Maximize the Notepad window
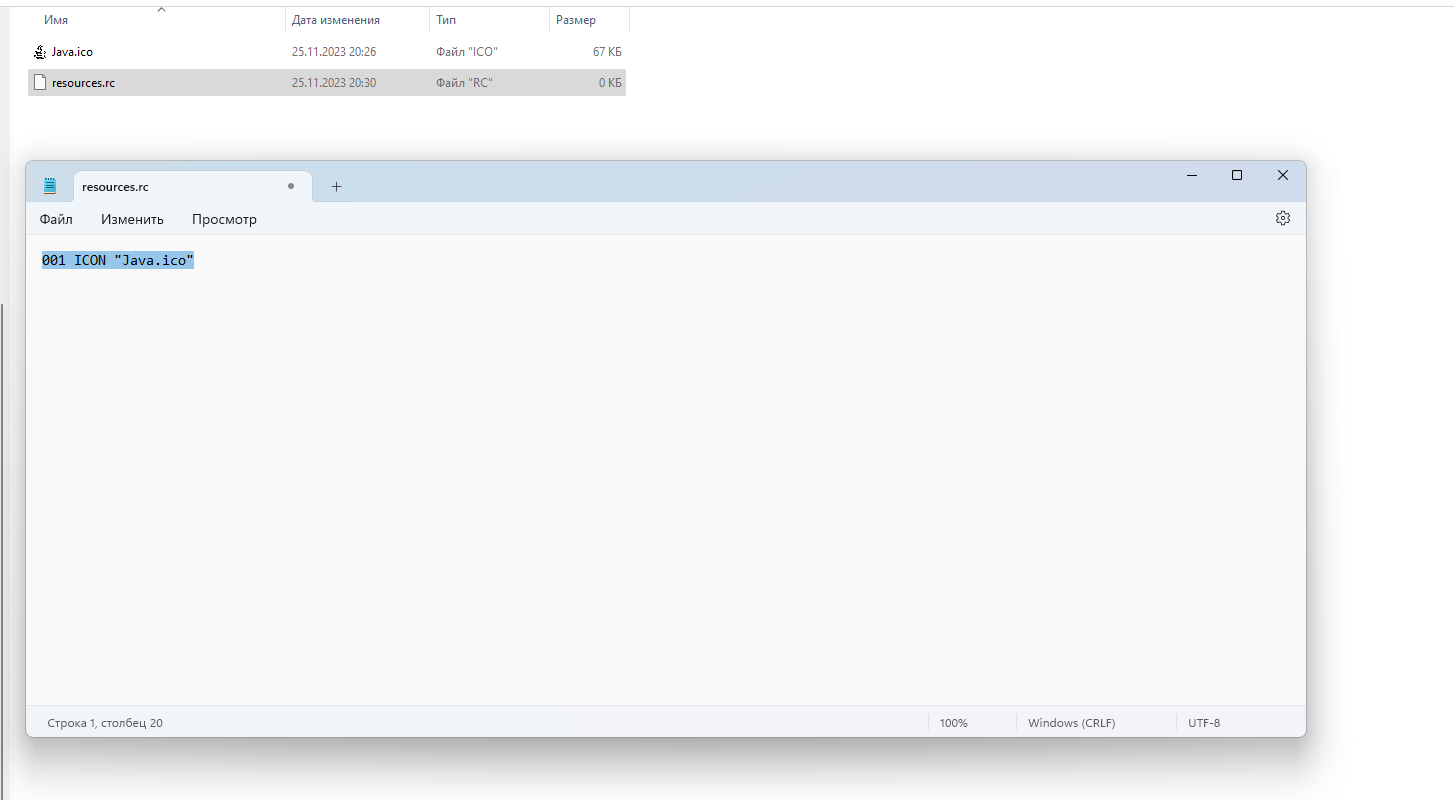This screenshot has height=800, width=1454. click(x=1237, y=175)
